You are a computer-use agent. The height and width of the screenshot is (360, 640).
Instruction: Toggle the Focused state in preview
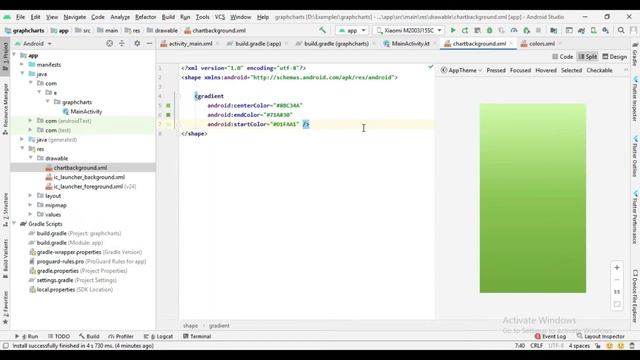[x=520, y=70]
